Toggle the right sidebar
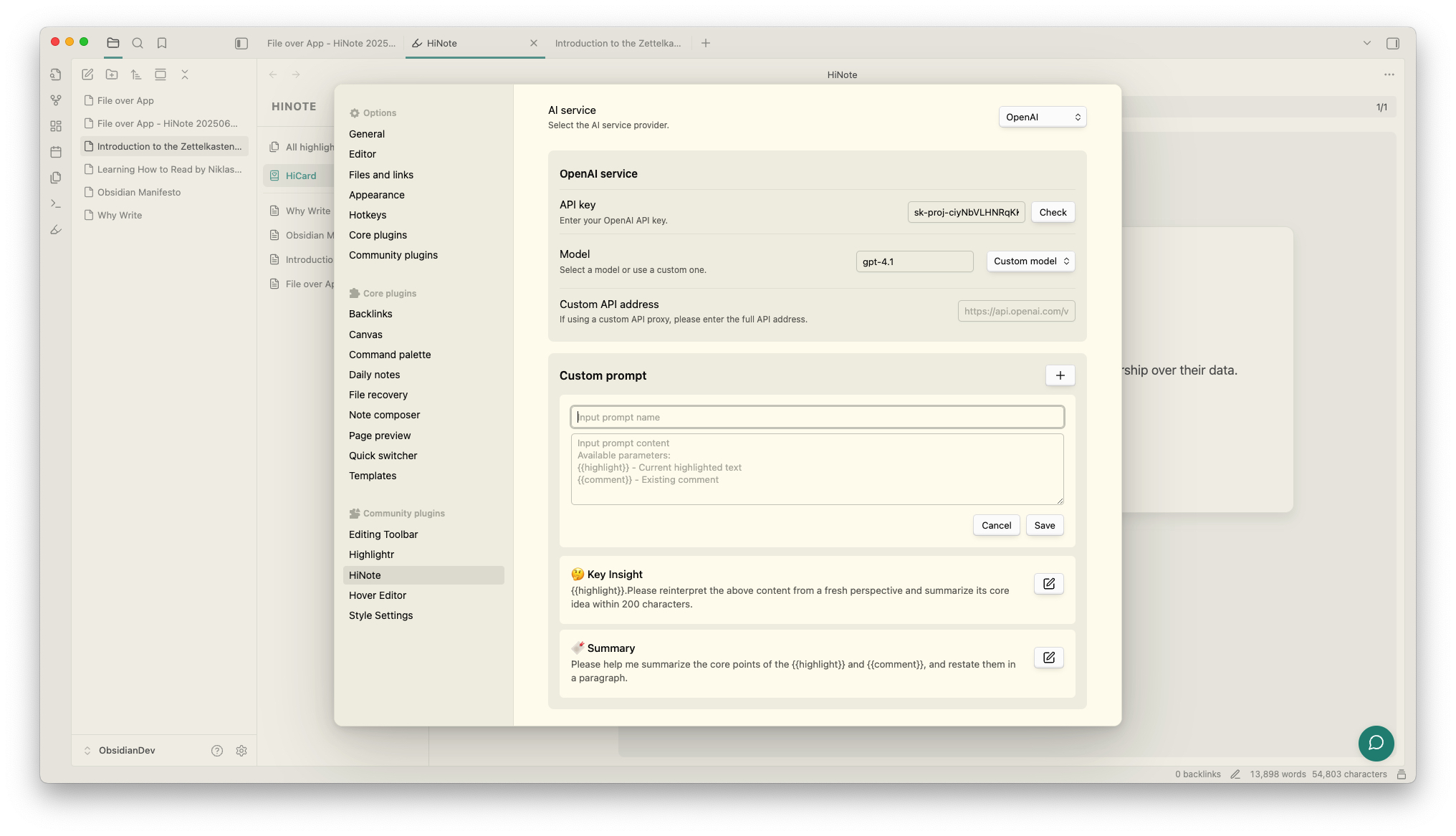This screenshot has height=836, width=1456. 1392,43
